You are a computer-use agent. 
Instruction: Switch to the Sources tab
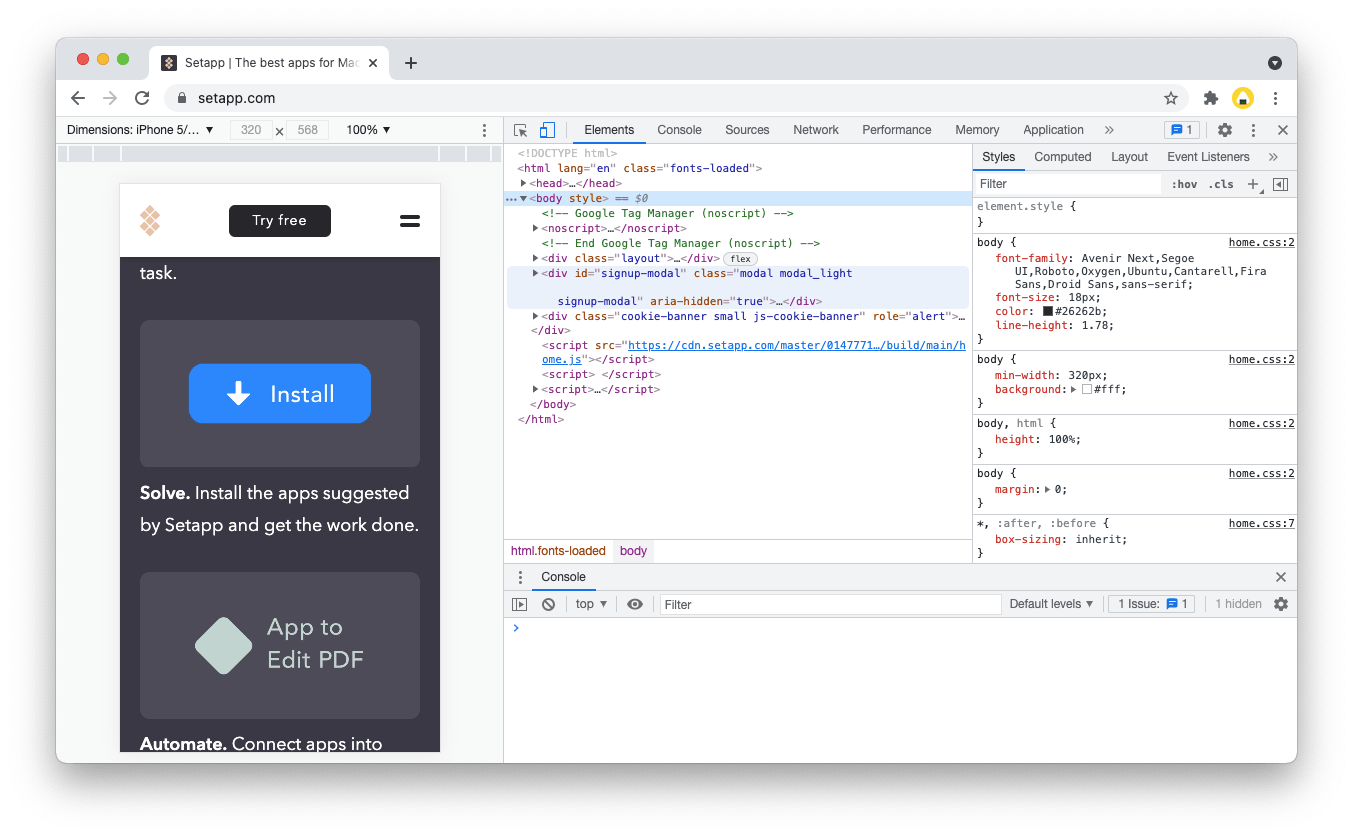pyautogui.click(x=747, y=130)
